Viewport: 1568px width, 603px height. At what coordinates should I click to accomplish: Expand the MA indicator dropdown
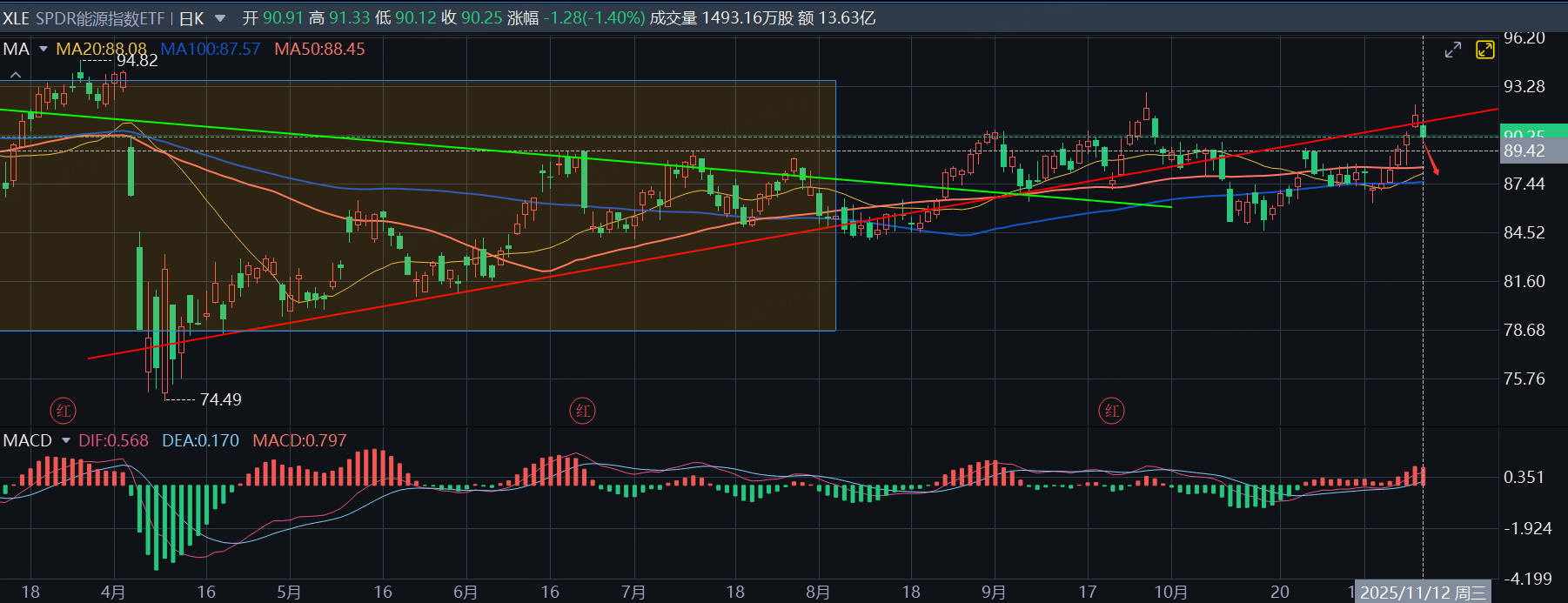(44, 50)
